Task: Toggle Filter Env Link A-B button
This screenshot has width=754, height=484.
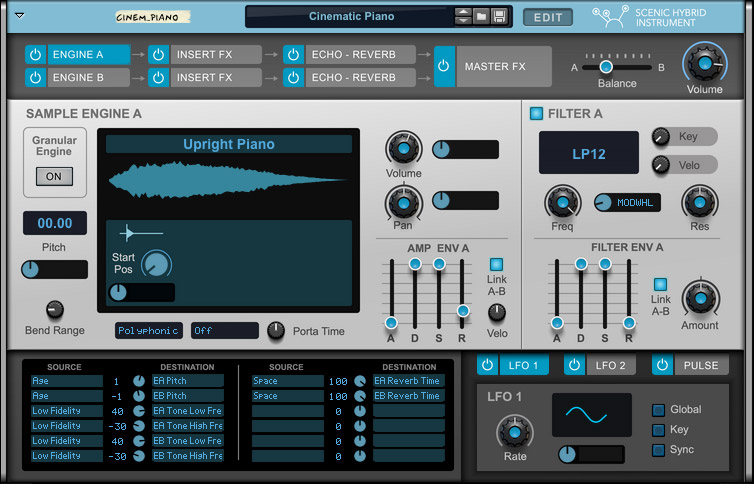Action: click(660, 284)
